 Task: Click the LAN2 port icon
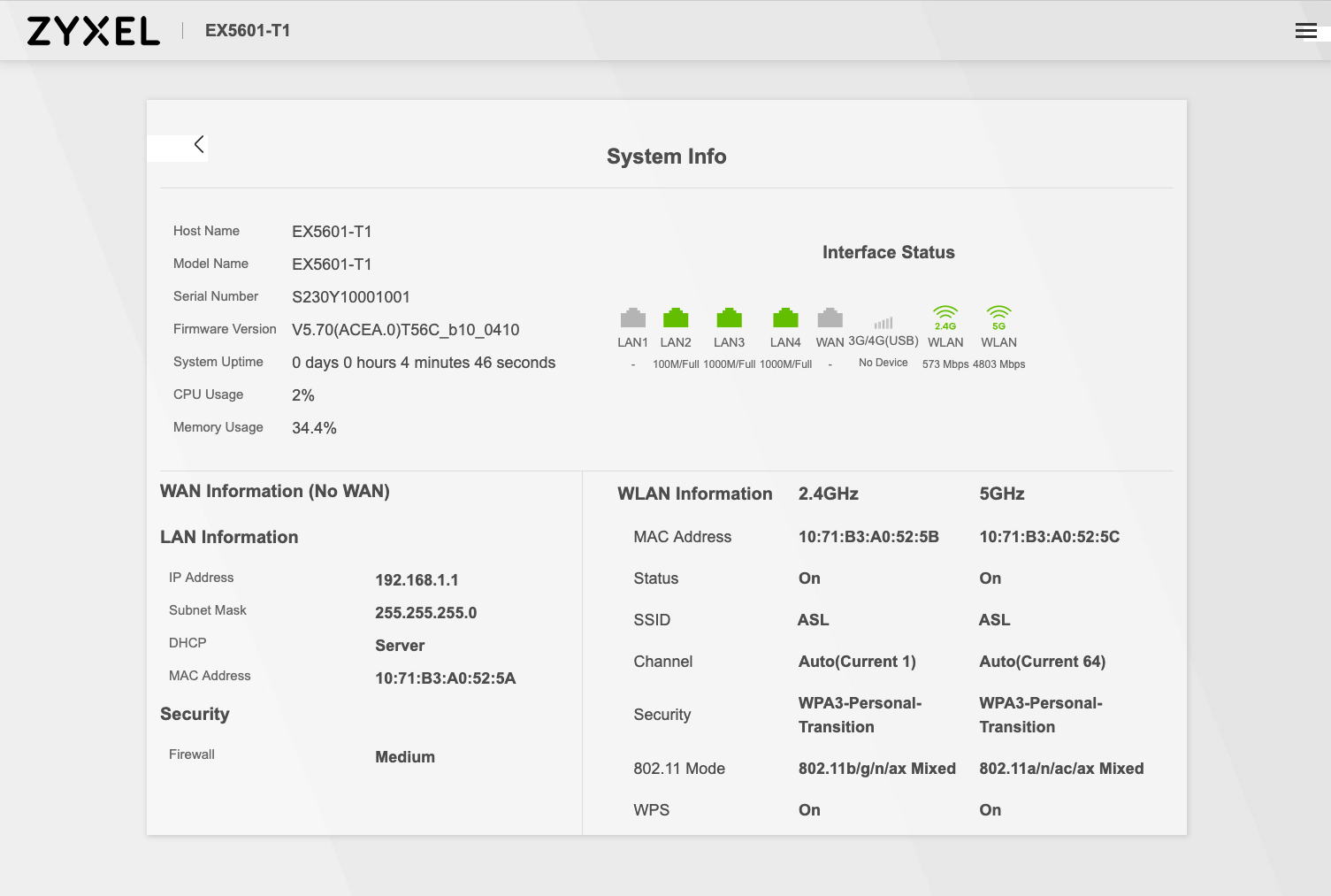(x=676, y=318)
